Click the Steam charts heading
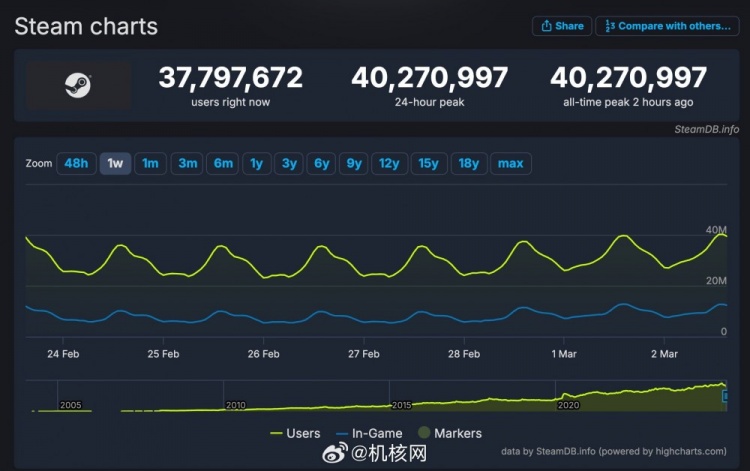750x471 pixels. pos(86,26)
